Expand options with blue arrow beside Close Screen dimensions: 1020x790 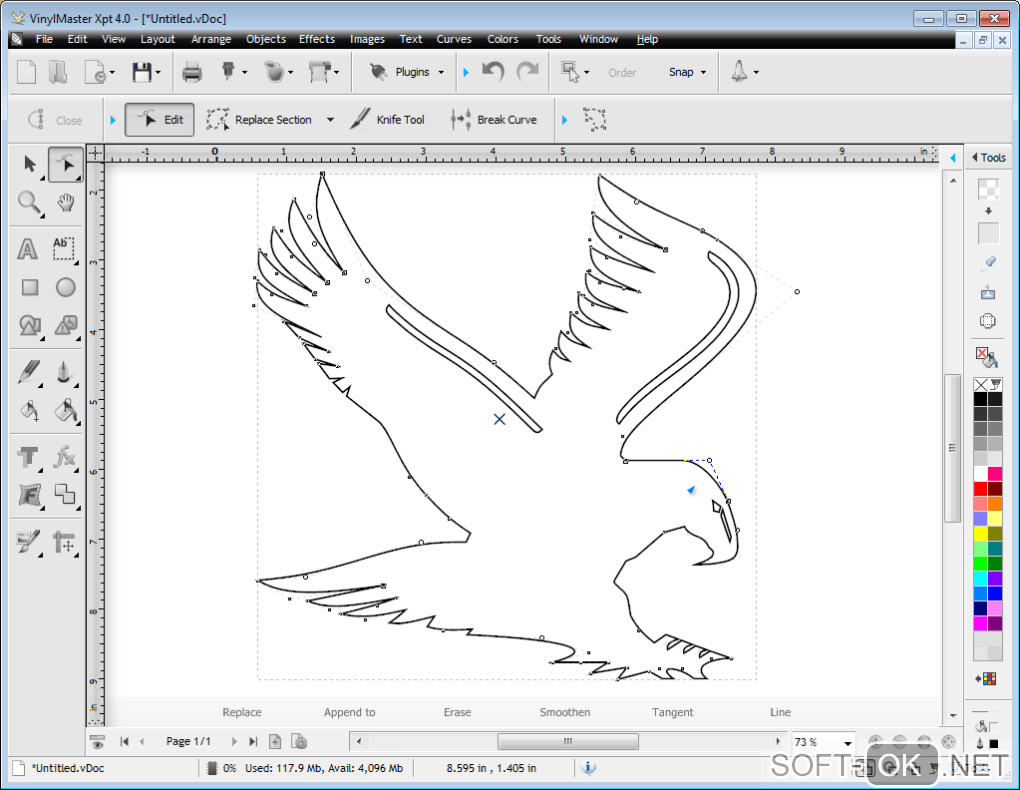[113, 120]
